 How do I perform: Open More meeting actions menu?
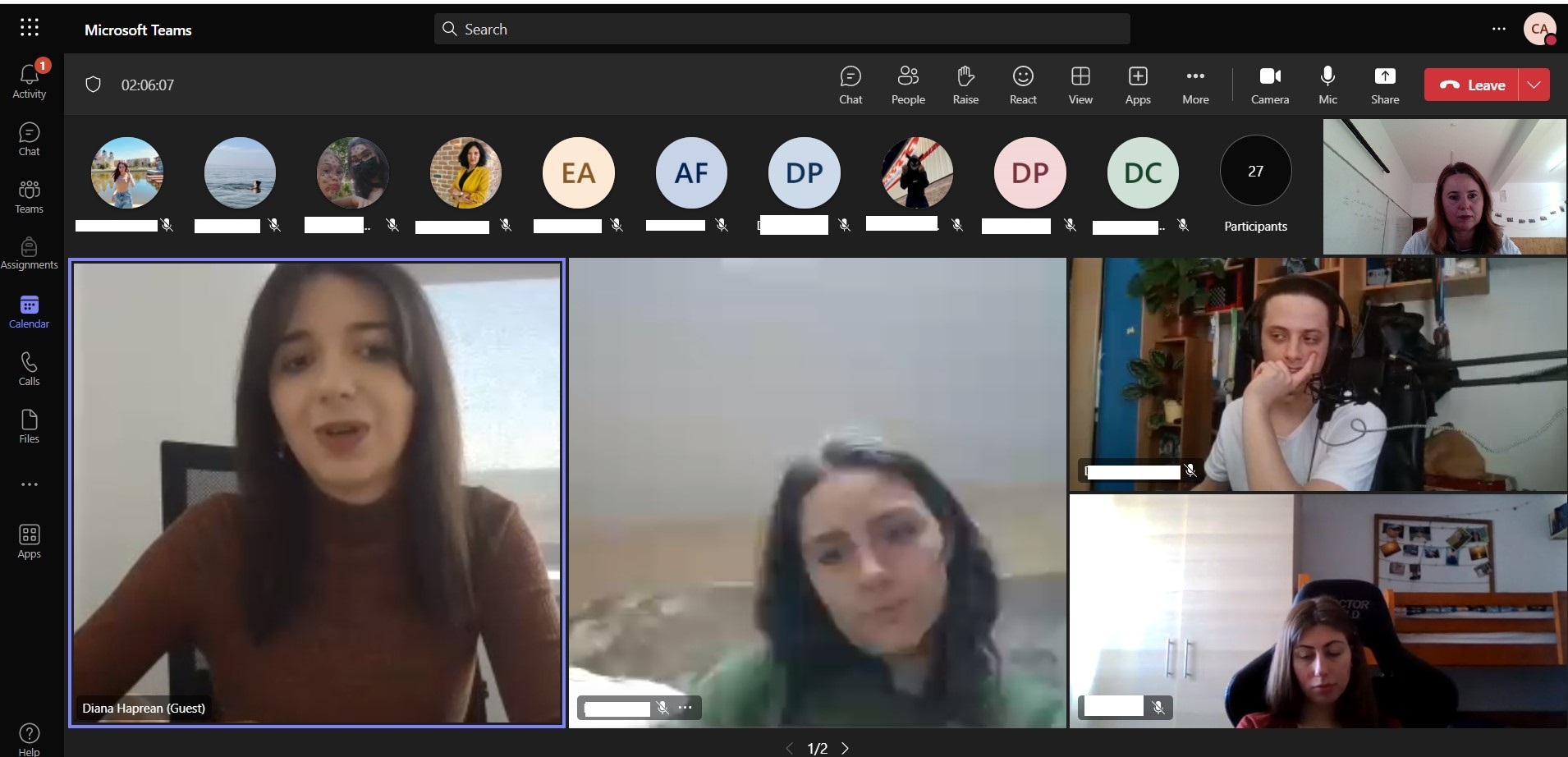[x=1194, y=85]
